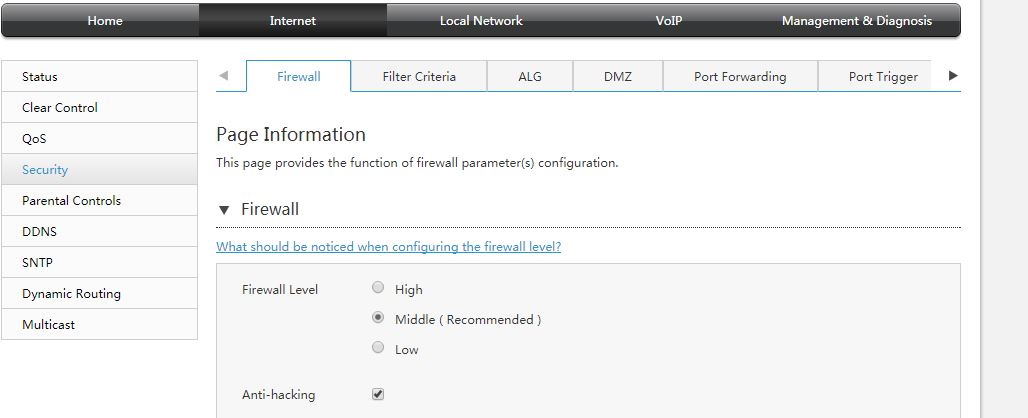Switch to the Port Trigger tab
The height and width of the screenshot is (418, 1028).
(883, 76)
